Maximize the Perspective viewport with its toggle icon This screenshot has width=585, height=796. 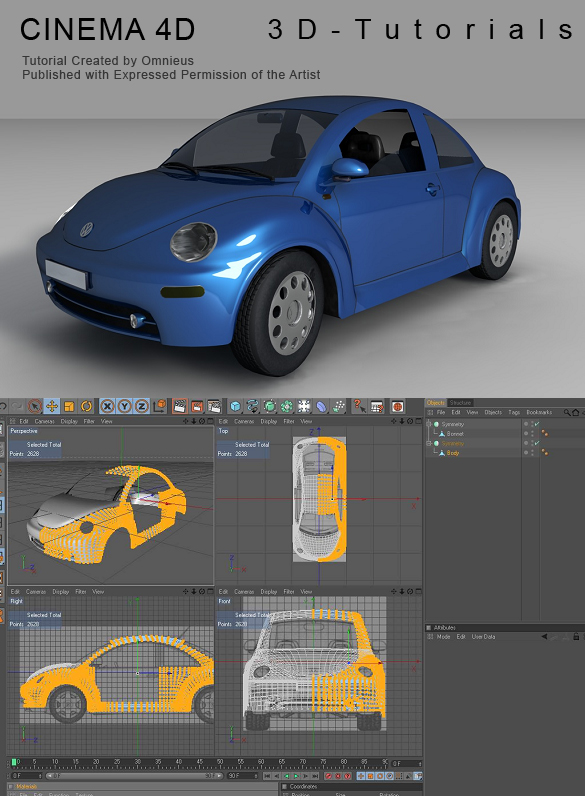pyautogui.click(x=210, y=421)
